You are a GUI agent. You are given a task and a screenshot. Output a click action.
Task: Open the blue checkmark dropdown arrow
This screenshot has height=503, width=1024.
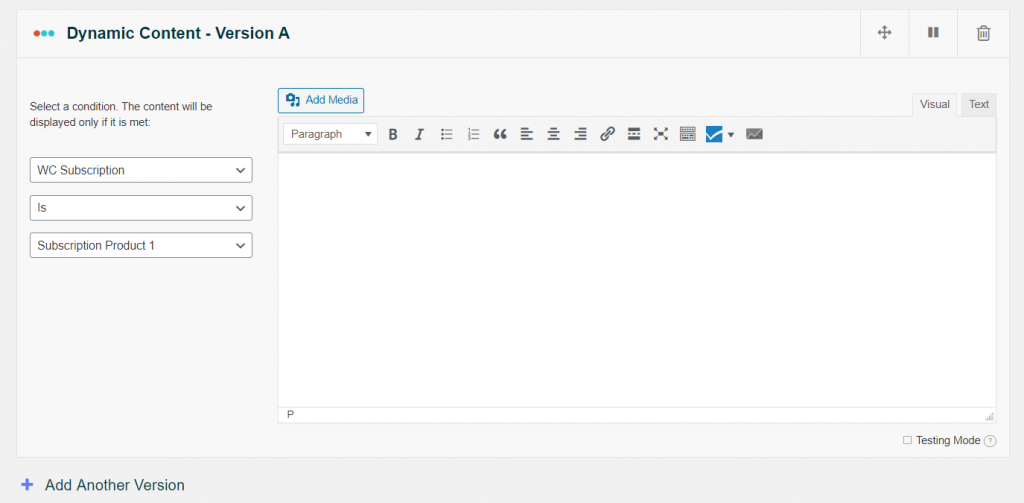(x=731, y=135)
